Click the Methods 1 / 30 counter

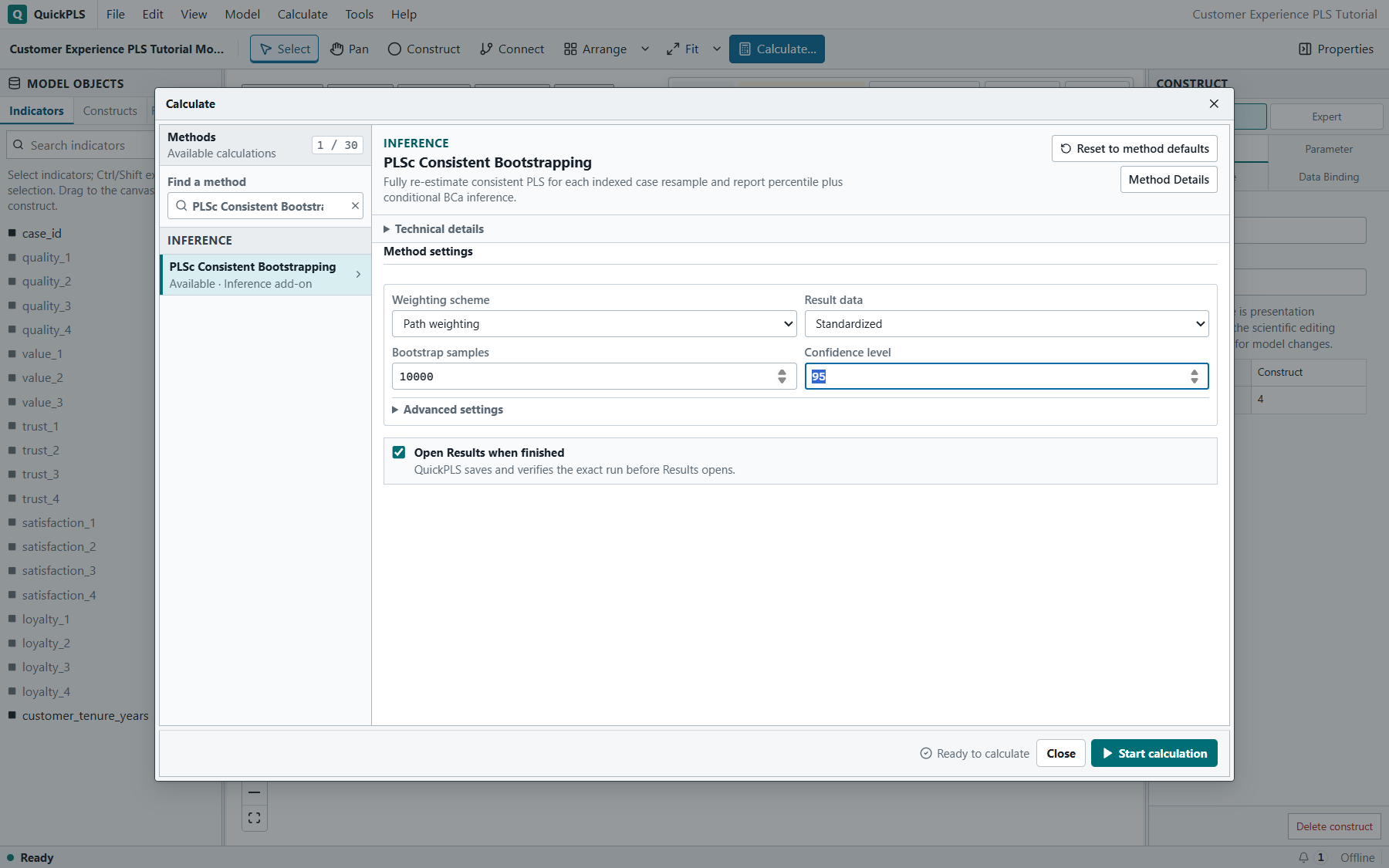point(337,145)
